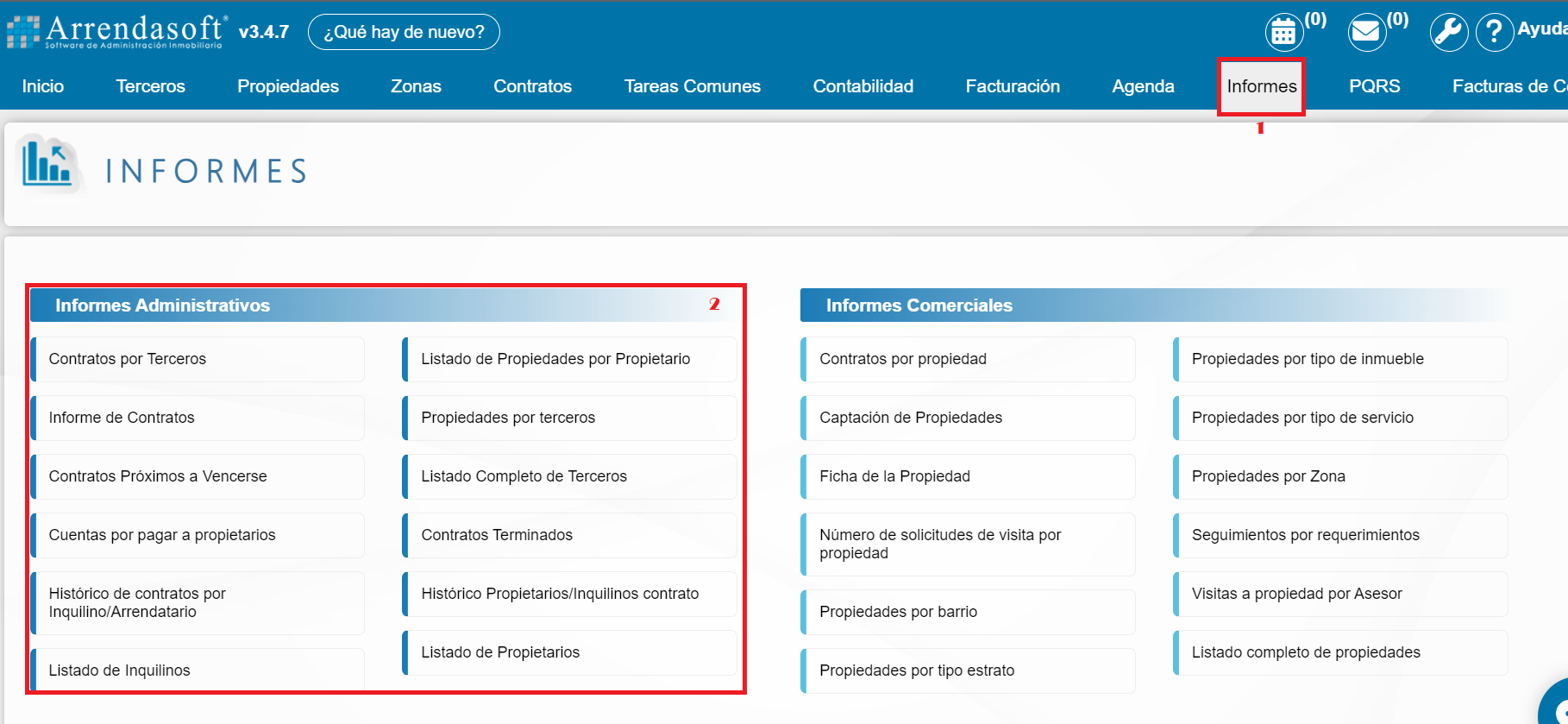
Task: Click the ¿Qué hay de nuevo? button
Action: (404, 32)
